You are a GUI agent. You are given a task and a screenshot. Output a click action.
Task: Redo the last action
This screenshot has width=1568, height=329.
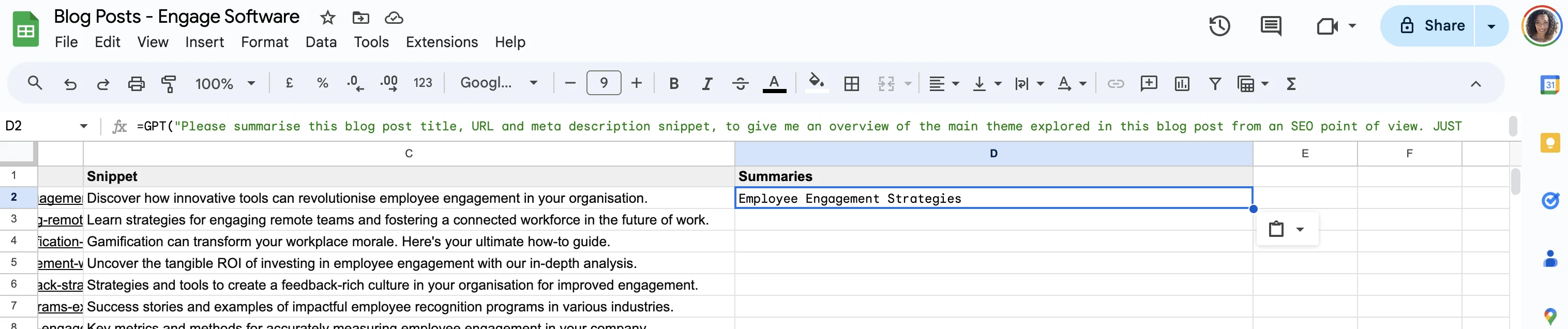point(103,83)
